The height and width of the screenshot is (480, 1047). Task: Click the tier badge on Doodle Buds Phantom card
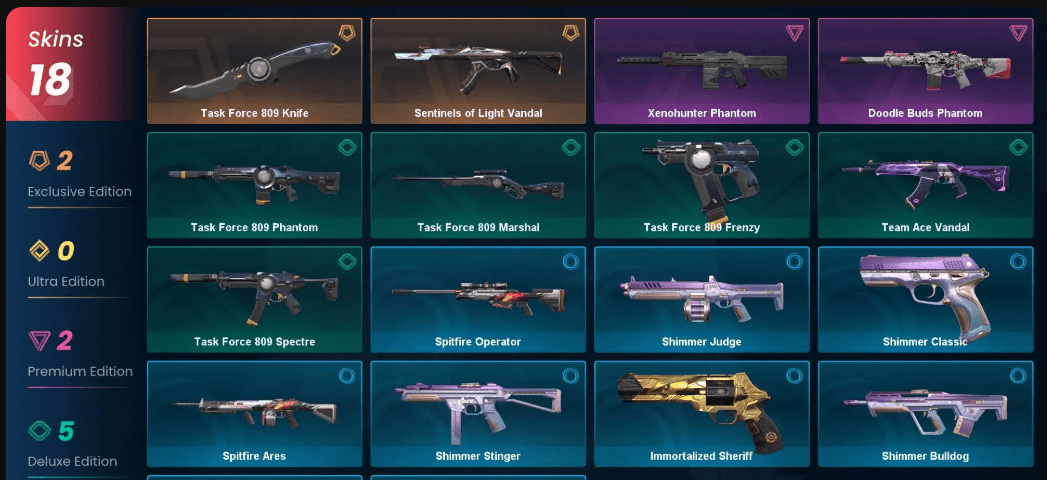pyautogui.click(x=1018, y=33)
